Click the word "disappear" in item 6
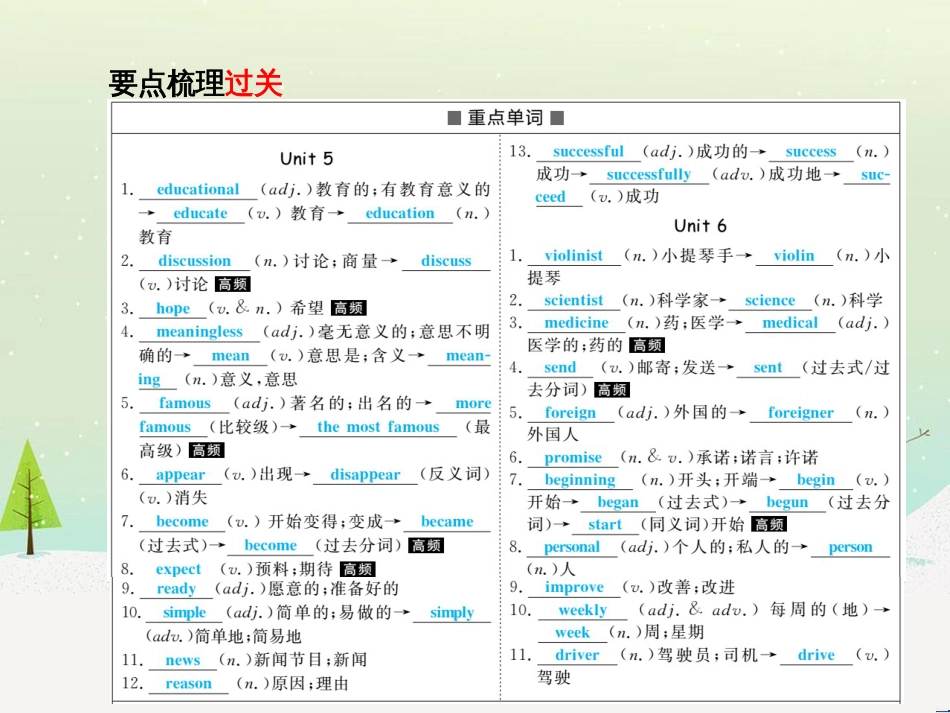The height and width of the screenshot is (713, 950). [x=364, y=475]
